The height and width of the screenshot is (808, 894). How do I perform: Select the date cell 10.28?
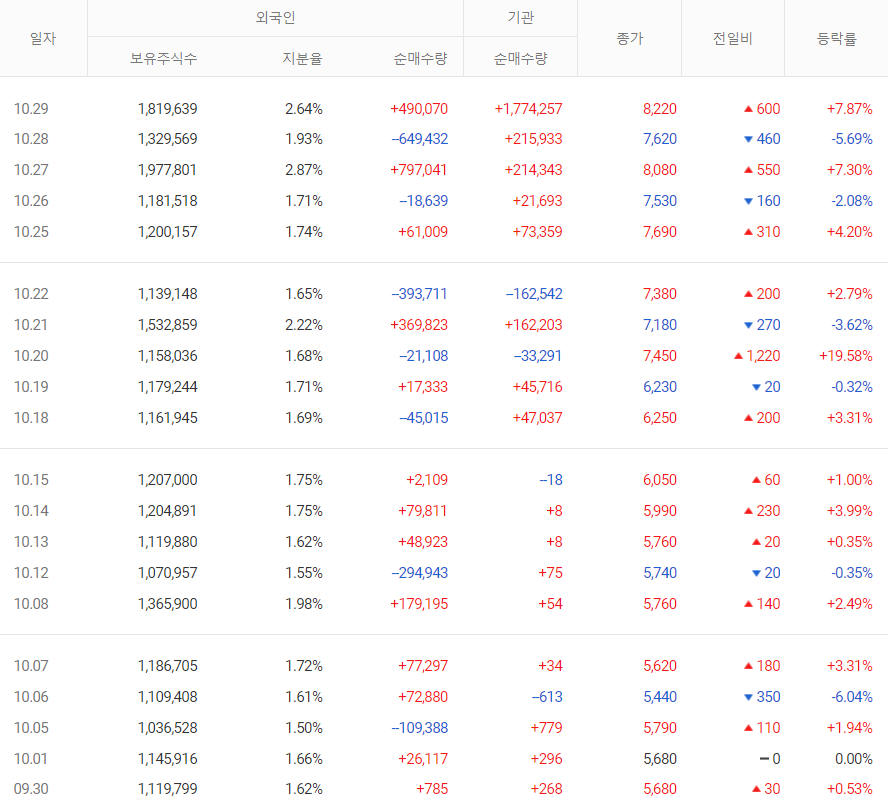[31, 139]
